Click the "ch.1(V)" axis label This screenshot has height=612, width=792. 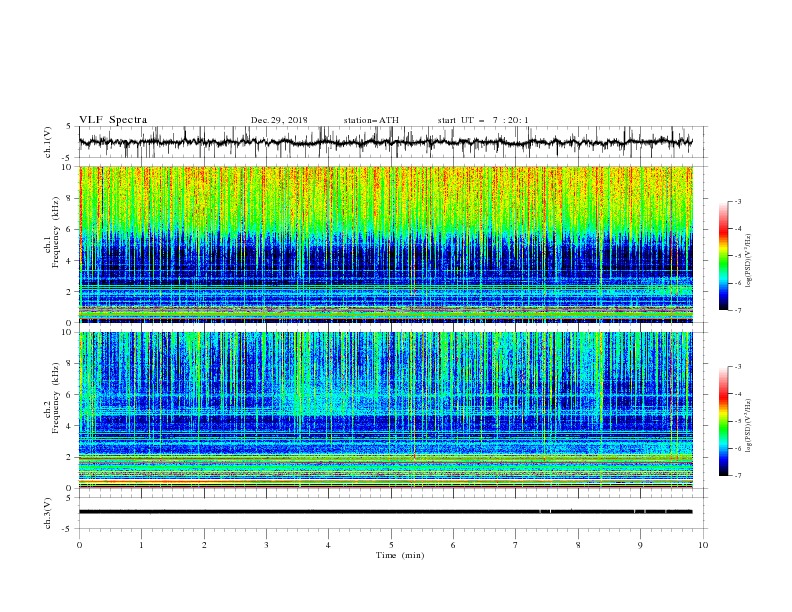48,142
